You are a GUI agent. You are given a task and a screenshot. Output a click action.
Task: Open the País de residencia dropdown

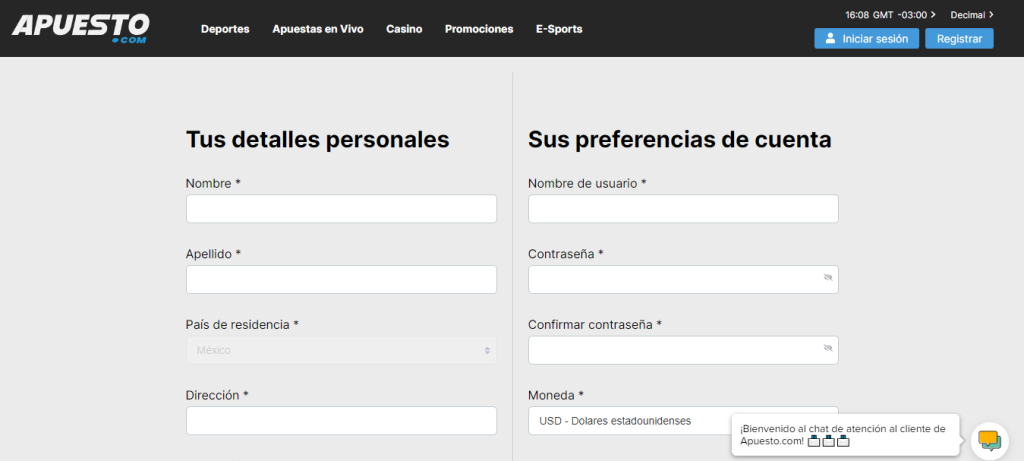(341, 350)
